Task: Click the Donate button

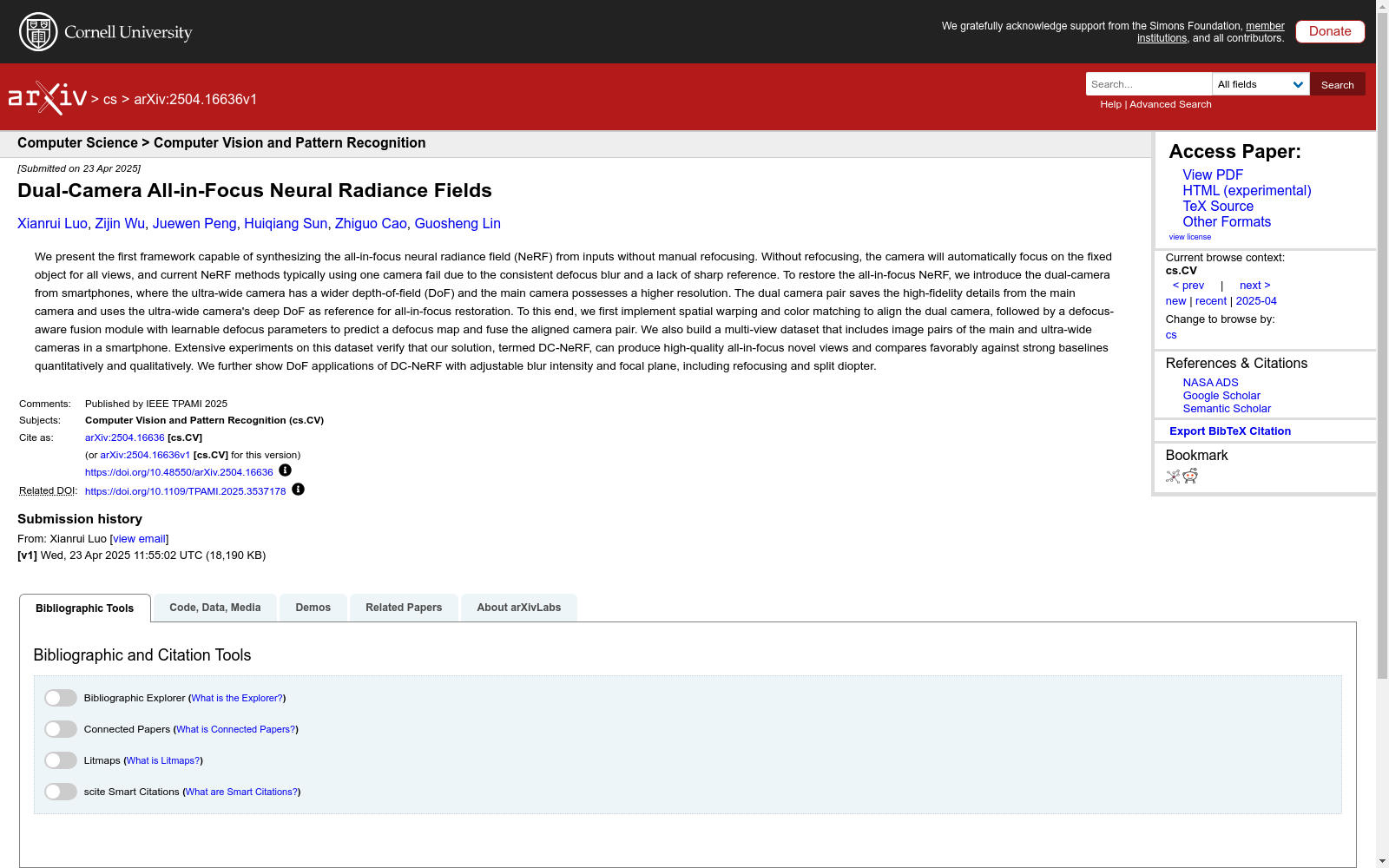Action: [1330, 31]
